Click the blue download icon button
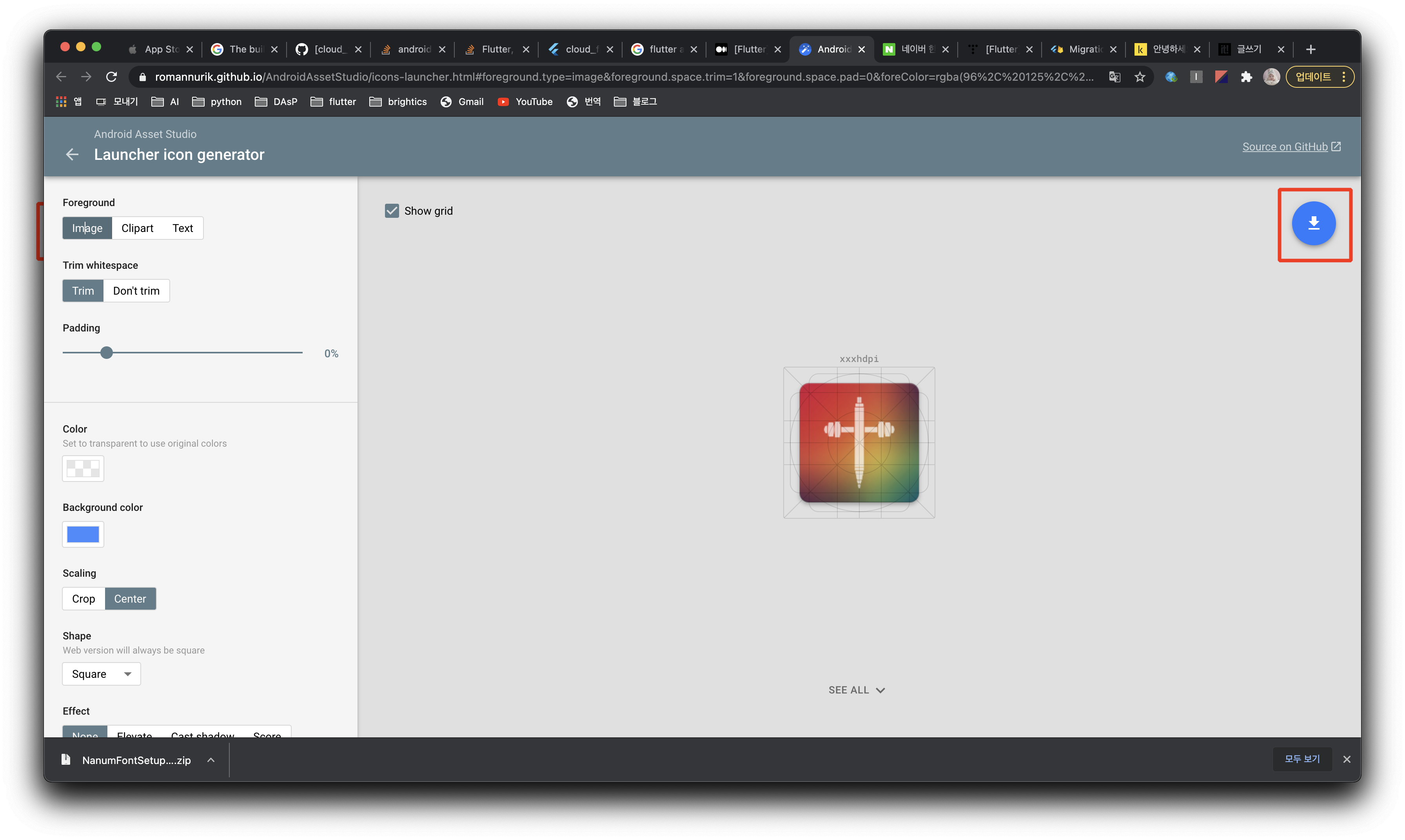This screenshot has height=840, width=1405. coord(1313,223)
